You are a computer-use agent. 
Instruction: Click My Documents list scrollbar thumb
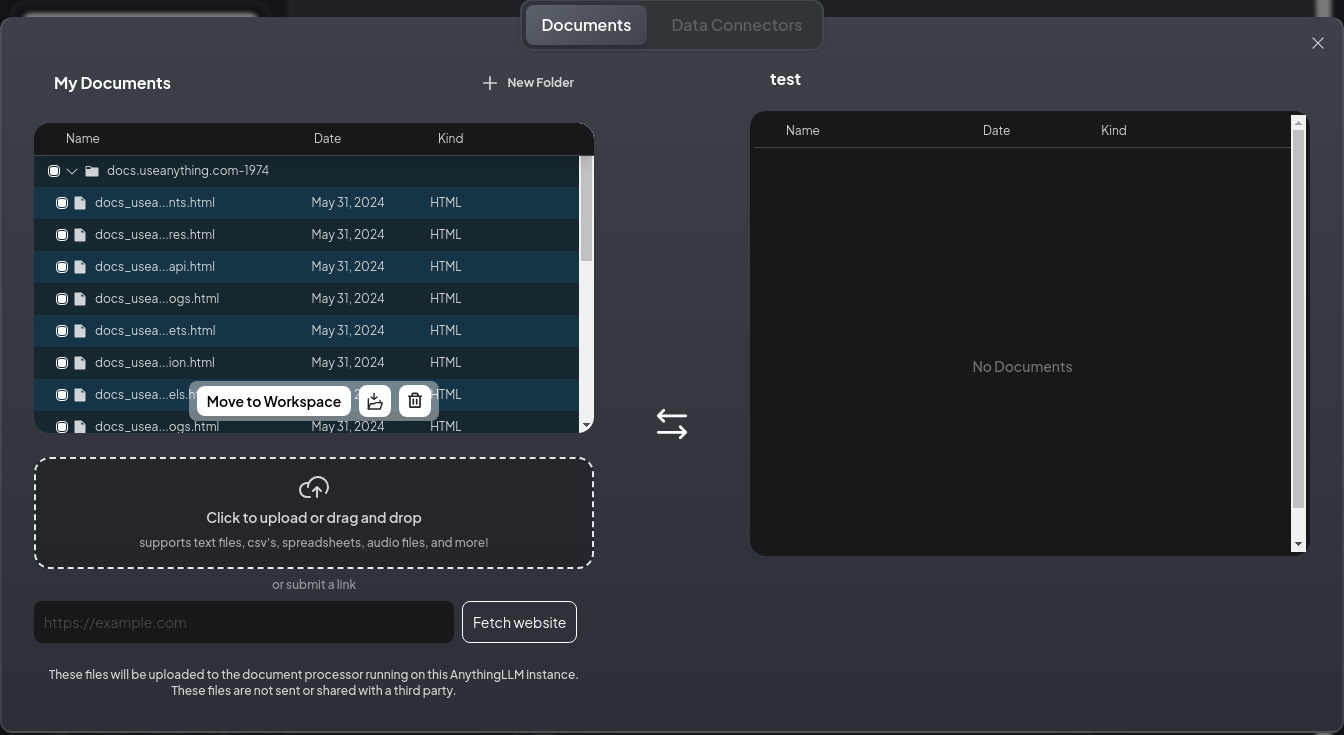pyautogui.click(x=587, y=209)
